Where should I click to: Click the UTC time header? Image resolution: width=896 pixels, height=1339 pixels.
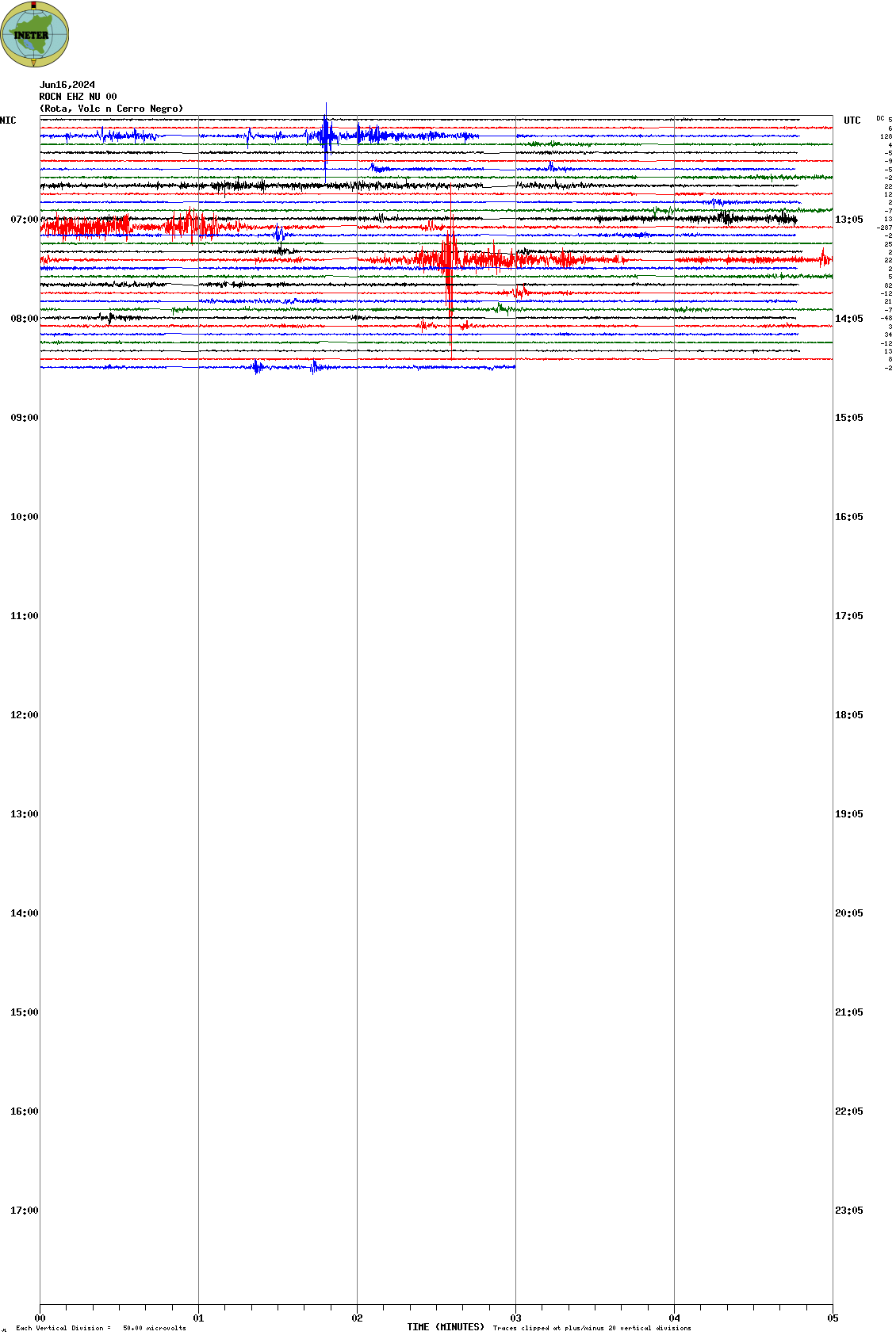coord(852,121)
